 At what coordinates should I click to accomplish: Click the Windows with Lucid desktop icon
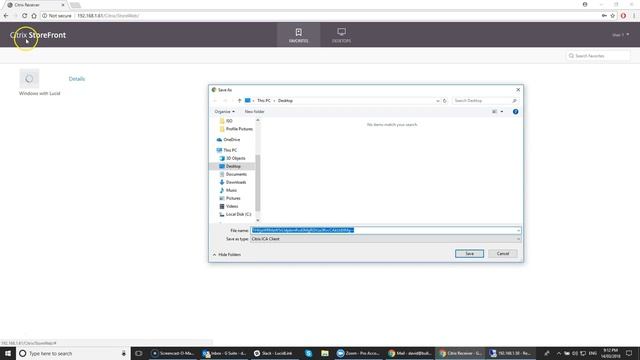click(x=29, y=78)
